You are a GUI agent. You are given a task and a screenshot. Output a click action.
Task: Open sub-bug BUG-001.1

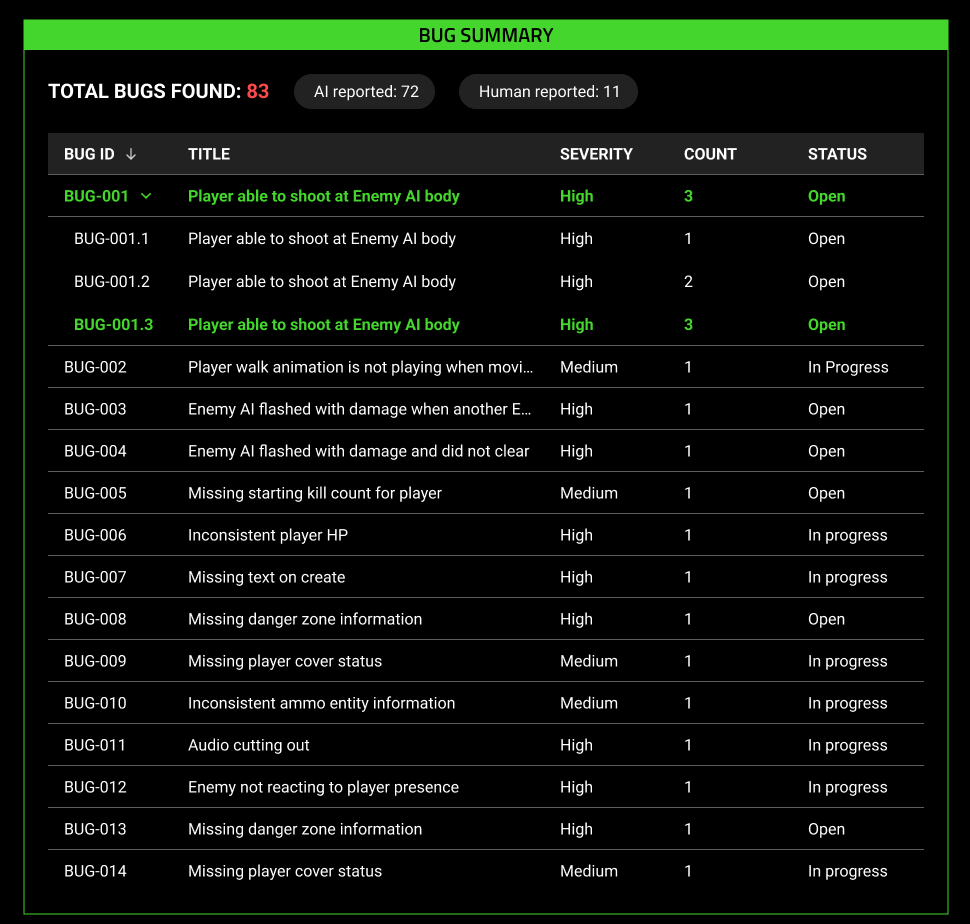click(x=111, y=239)
